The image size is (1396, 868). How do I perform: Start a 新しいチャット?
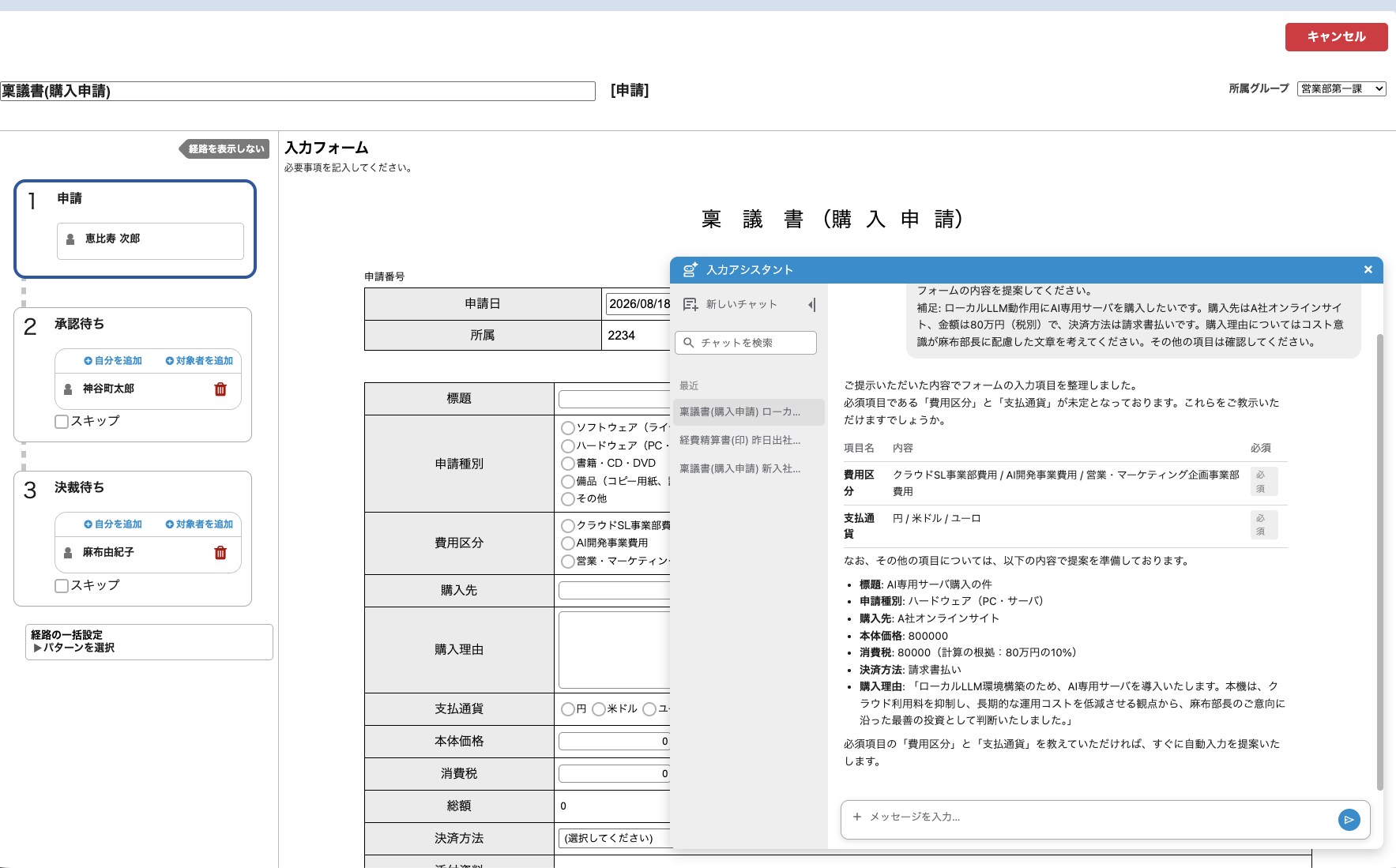click(731, 304)
